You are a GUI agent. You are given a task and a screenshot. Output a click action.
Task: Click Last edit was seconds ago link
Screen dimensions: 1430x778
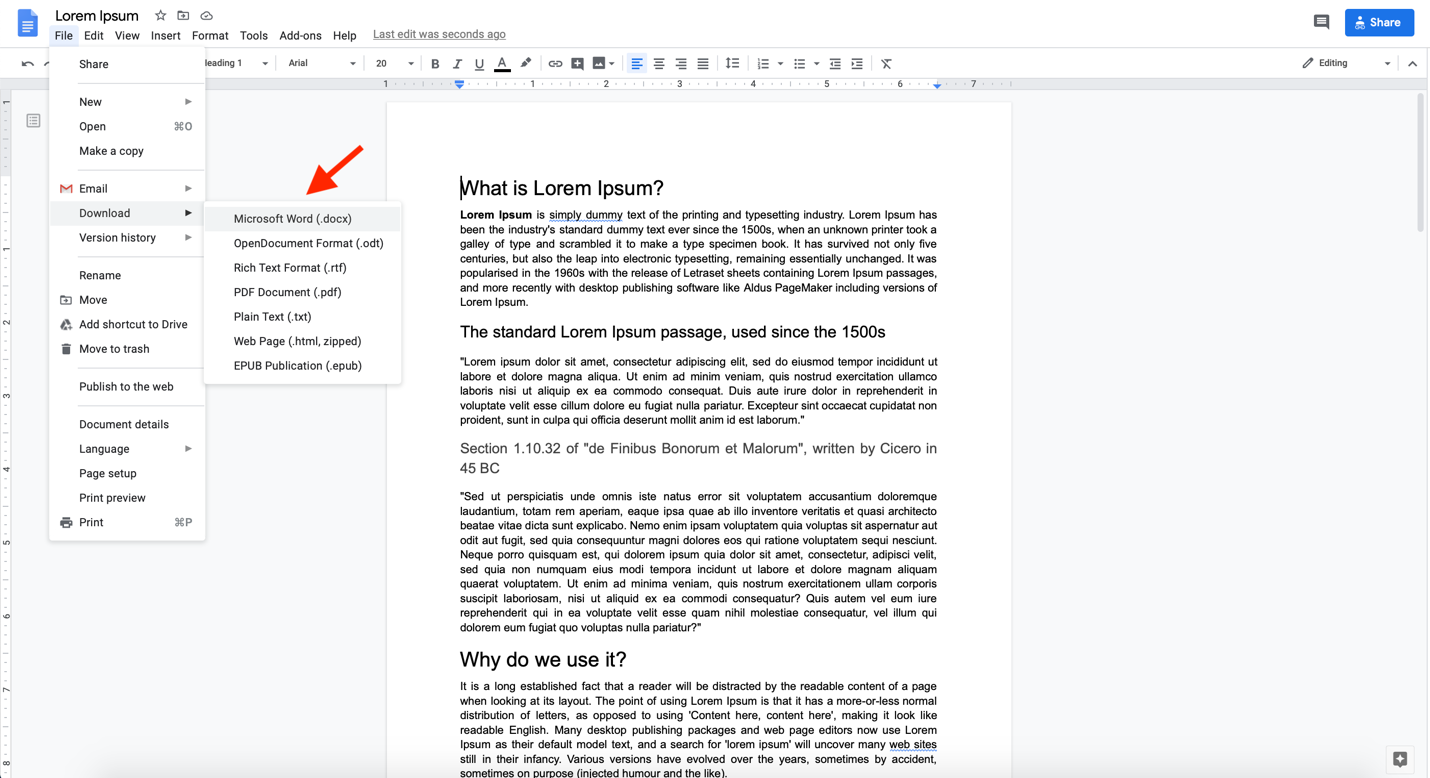click(x=439, y=34)
